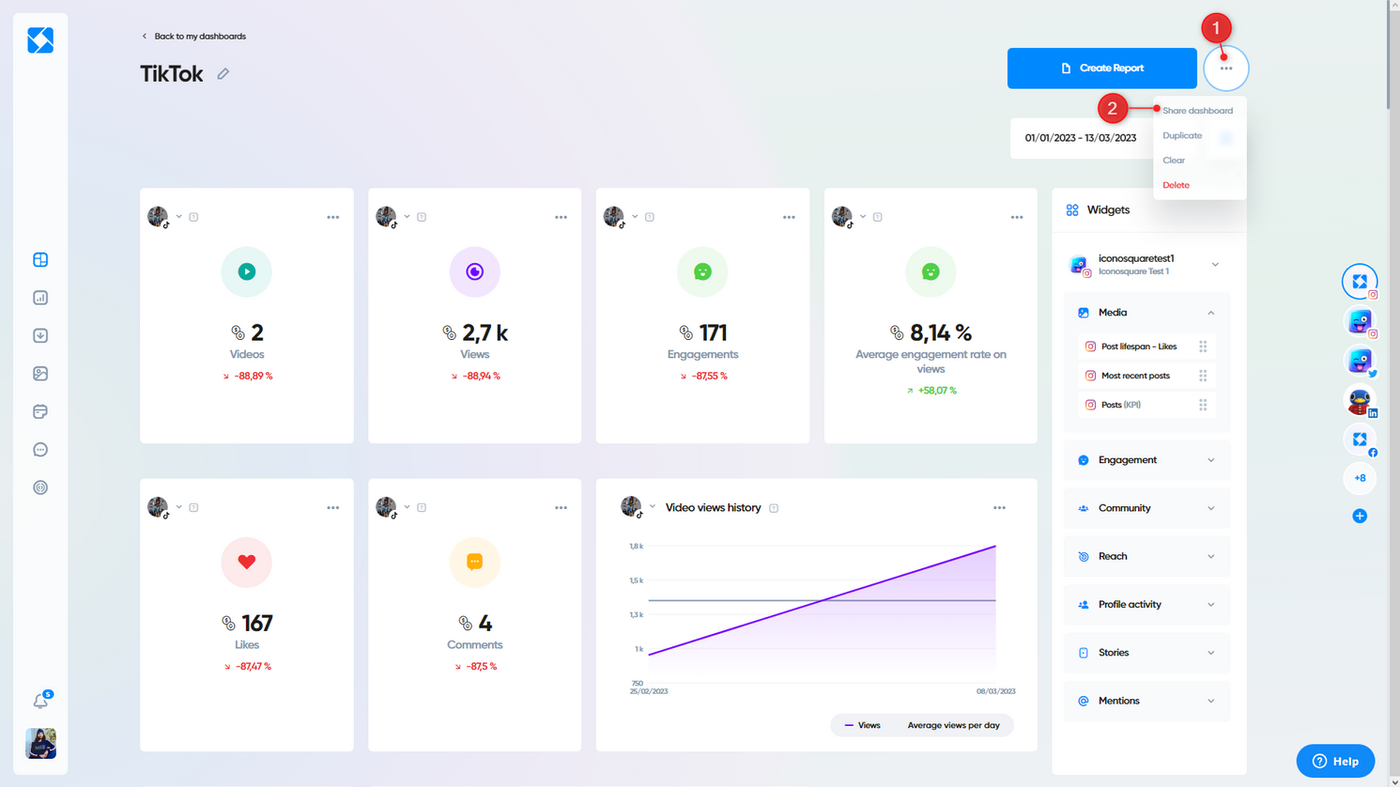Open the user profile avatar in sidebar
1400x787 pixels.
tap(41, 743)
